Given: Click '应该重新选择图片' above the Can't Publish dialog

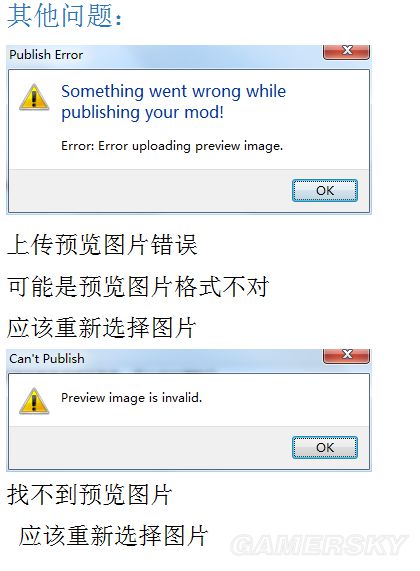Looking at the screenshot, I should [x=102, y=328].
